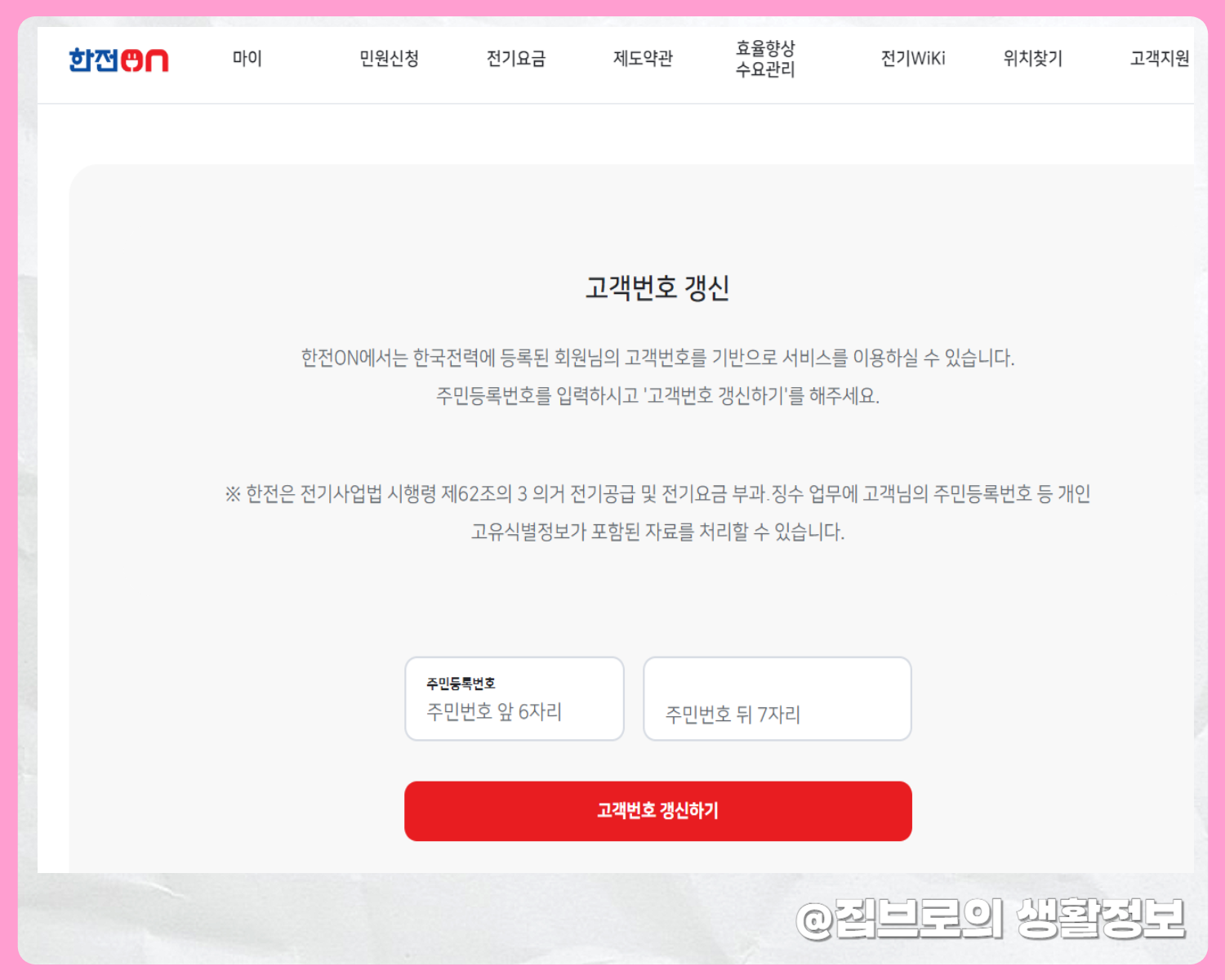
Task: Select the 전기요금 menu item
Action: point(516,58)
